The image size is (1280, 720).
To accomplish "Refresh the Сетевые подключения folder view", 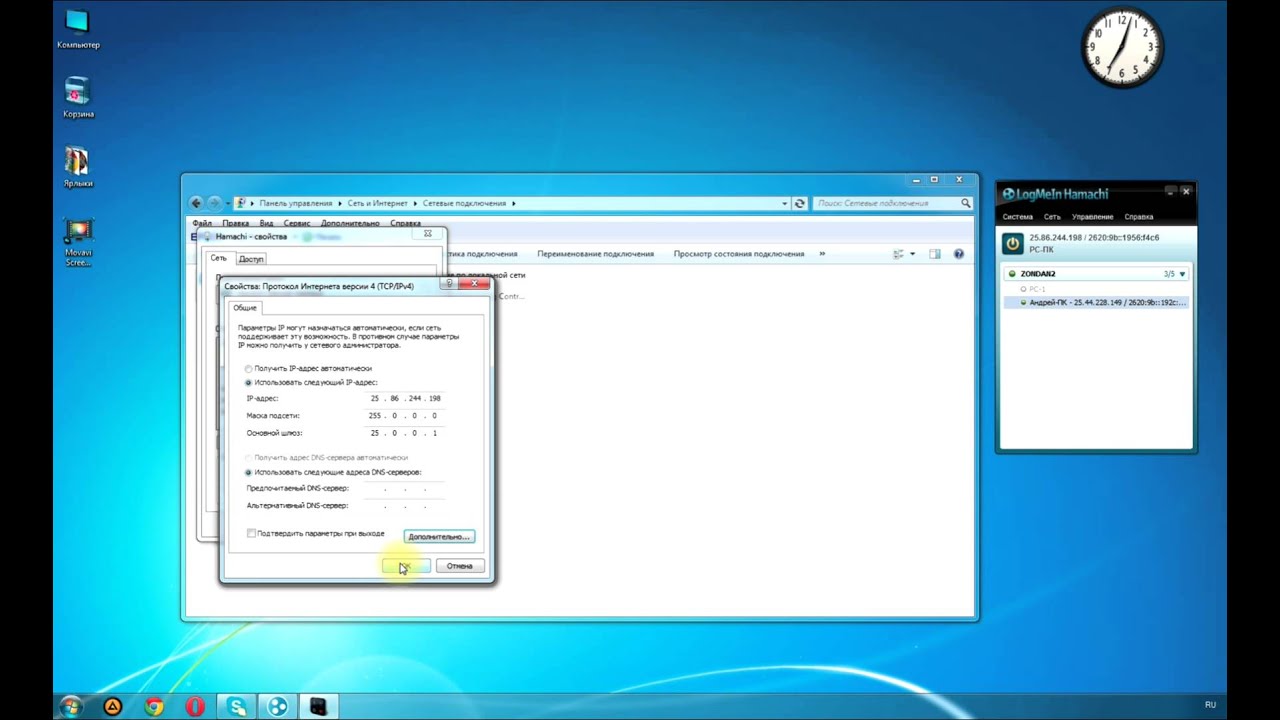I will point(799,203).
